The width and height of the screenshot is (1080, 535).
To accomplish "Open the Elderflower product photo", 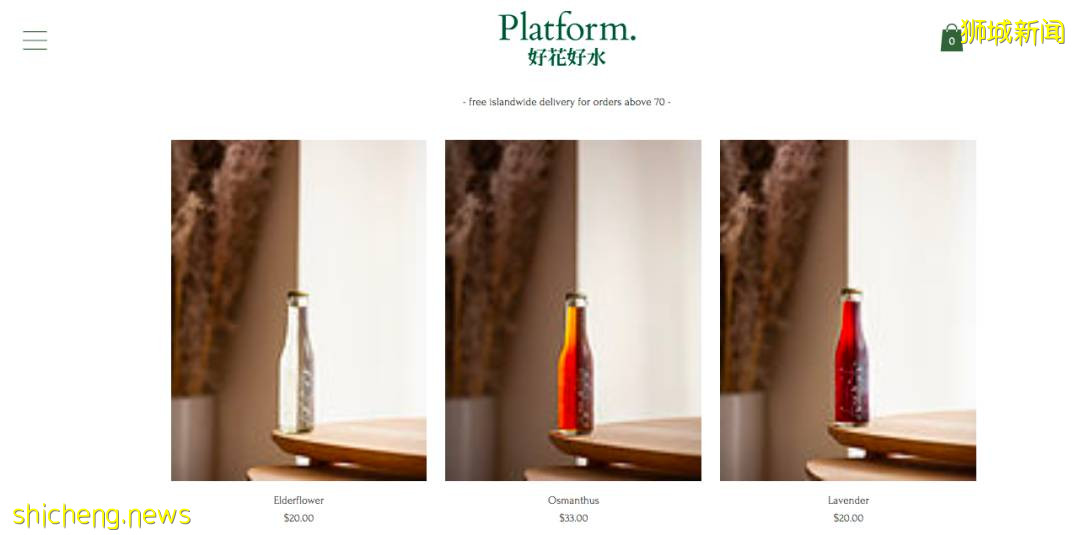I will coord(299,311).
